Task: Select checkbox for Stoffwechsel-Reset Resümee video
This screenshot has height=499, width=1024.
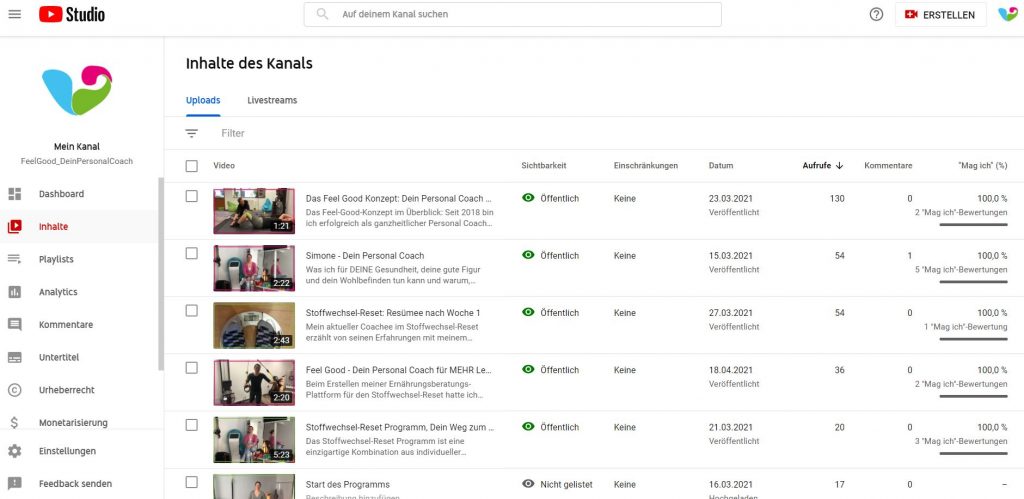Action: tap(192, 311)
